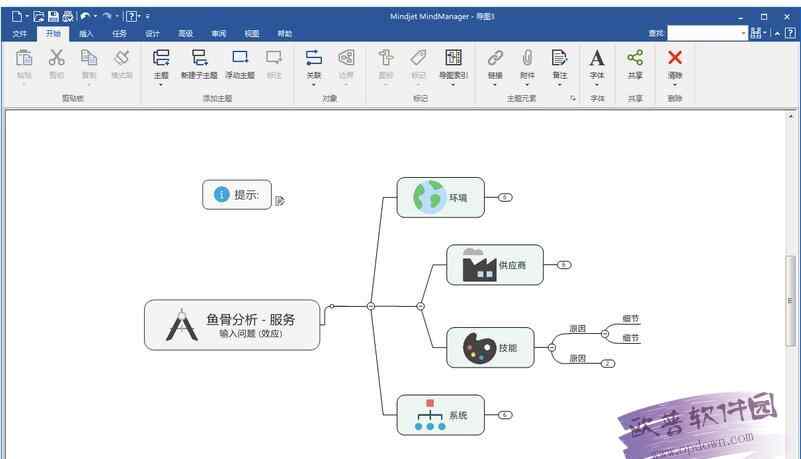Screen dimensions: 801x459
Task: Select the 技能 topic with palette image
Action: click(x=490, y=348)
